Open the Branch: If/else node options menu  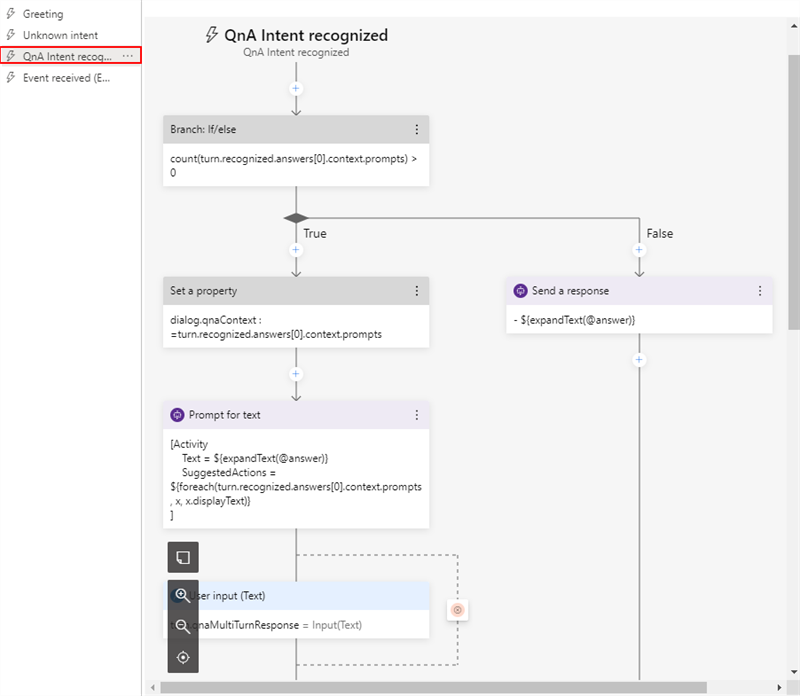(418, 129)
